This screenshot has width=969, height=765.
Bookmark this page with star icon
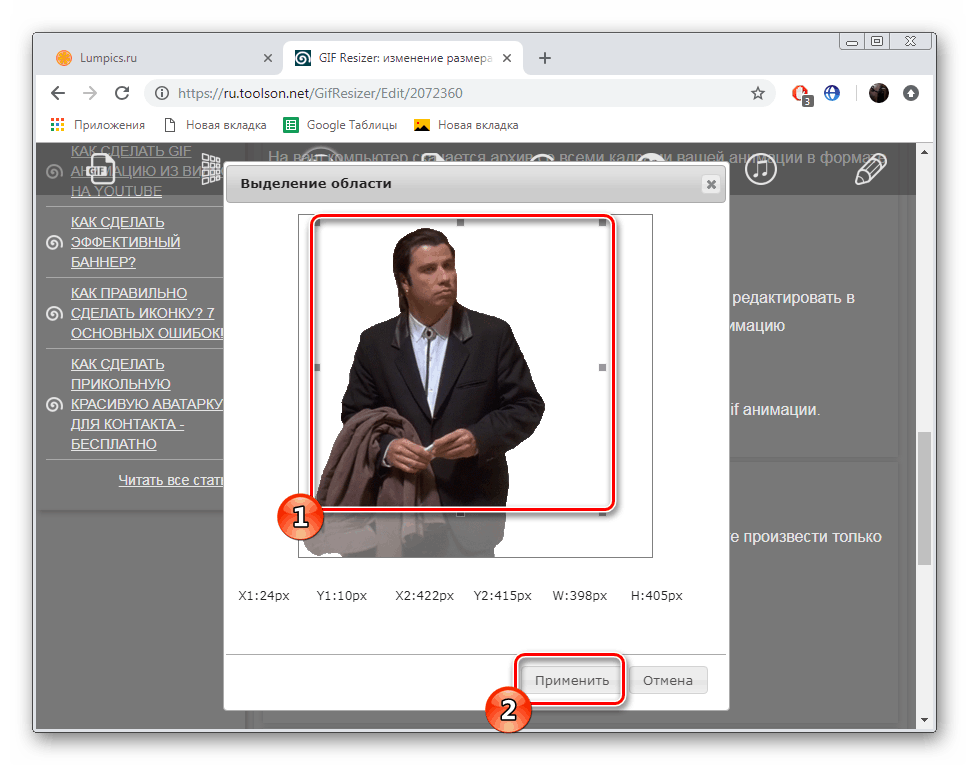(x=758, y=93)
